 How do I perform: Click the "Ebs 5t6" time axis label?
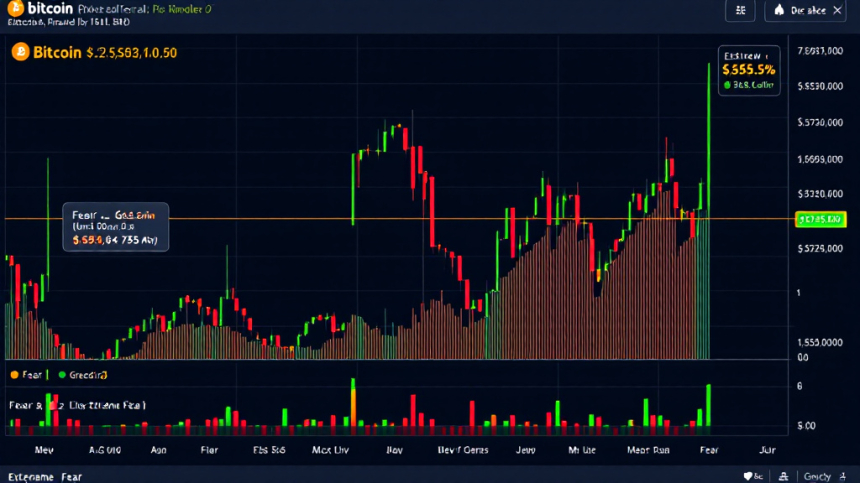click(269, 450)
